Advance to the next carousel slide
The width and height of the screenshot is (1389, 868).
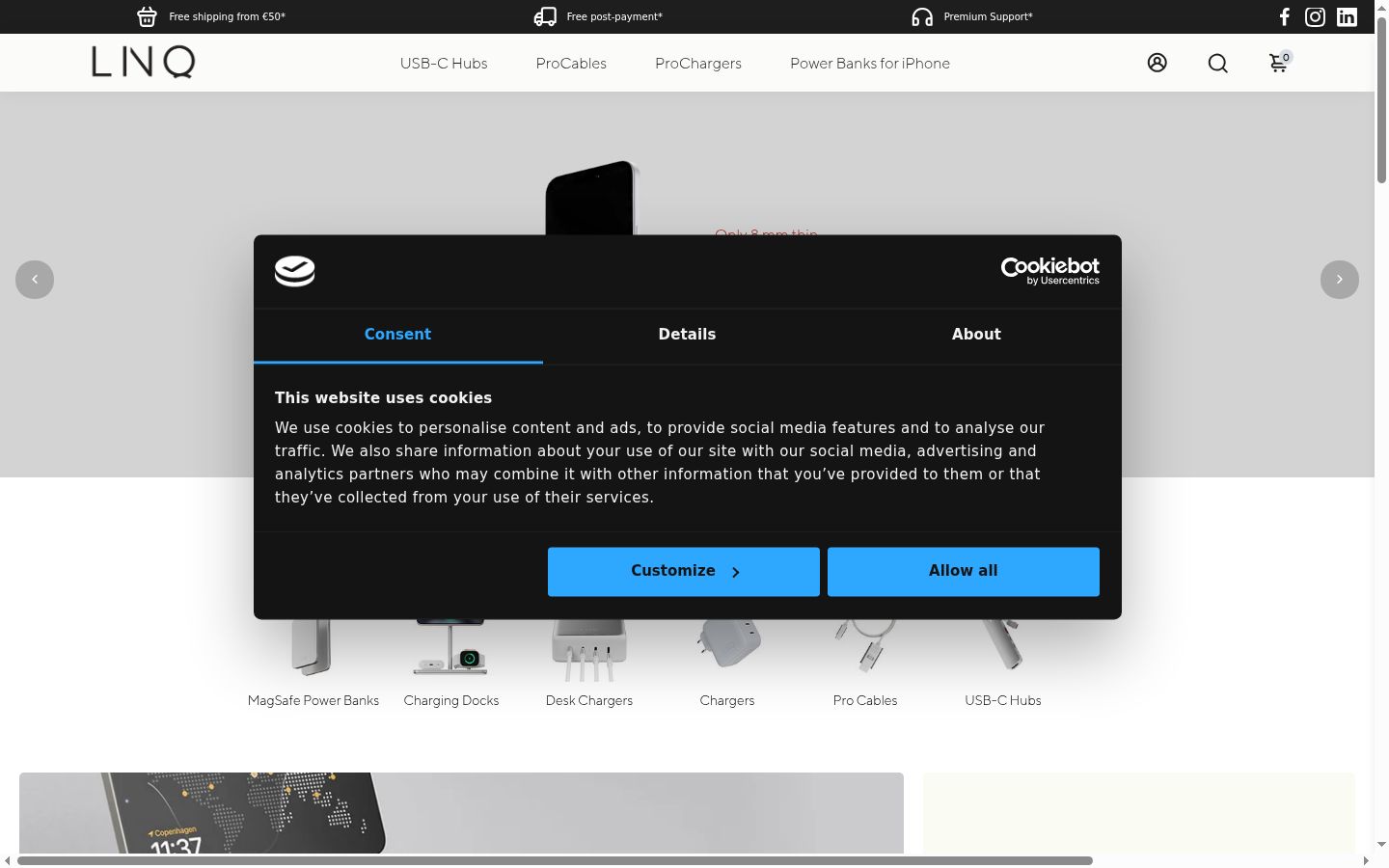[1340, 280]
